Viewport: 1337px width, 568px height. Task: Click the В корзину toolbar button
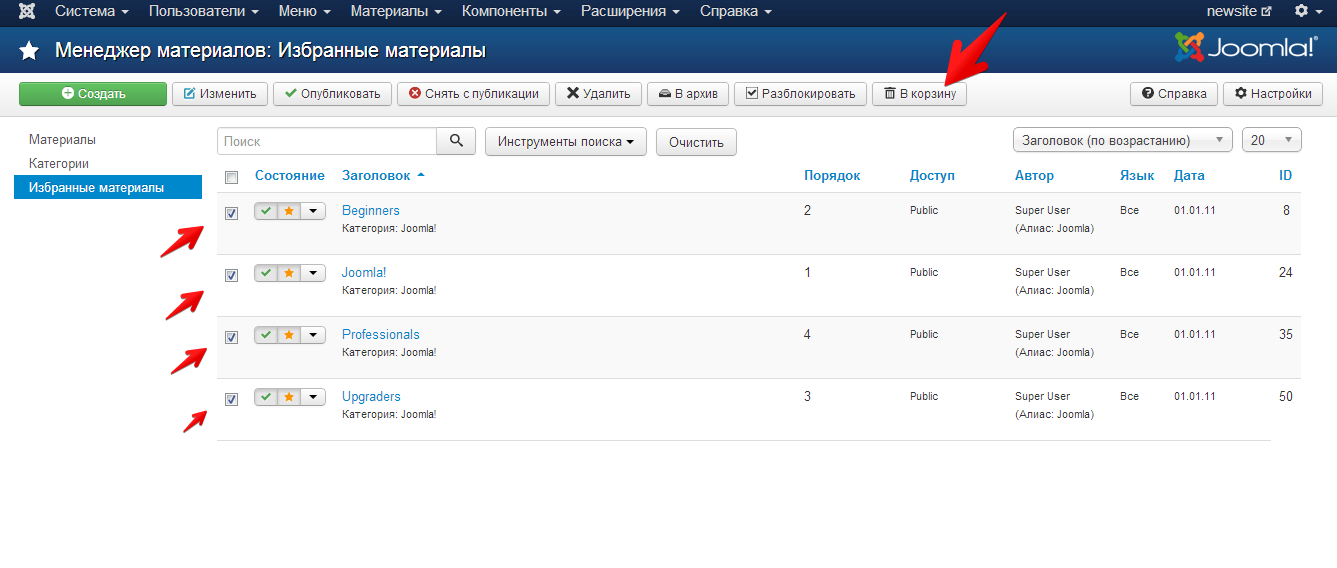click(919, 94)
